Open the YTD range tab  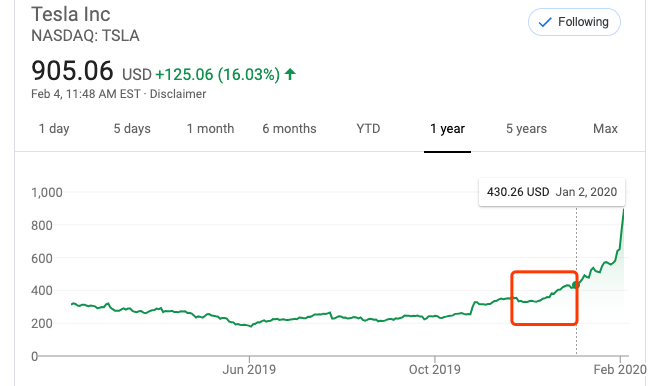[368, 128]
